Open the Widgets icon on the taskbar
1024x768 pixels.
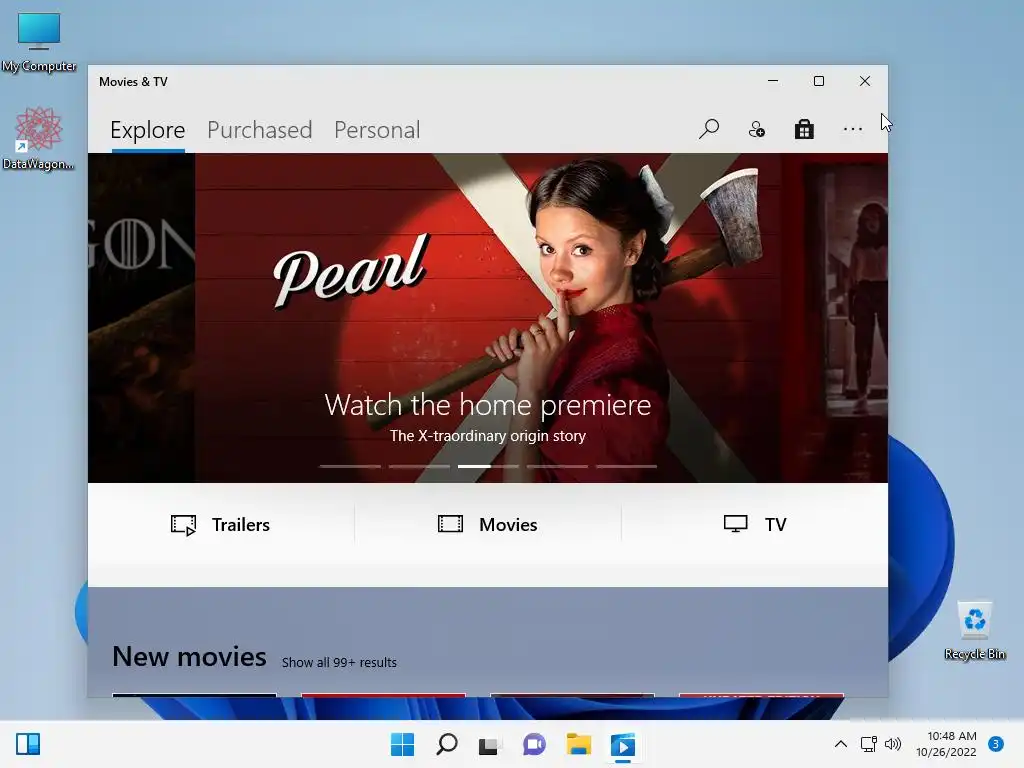coord(28,744)
